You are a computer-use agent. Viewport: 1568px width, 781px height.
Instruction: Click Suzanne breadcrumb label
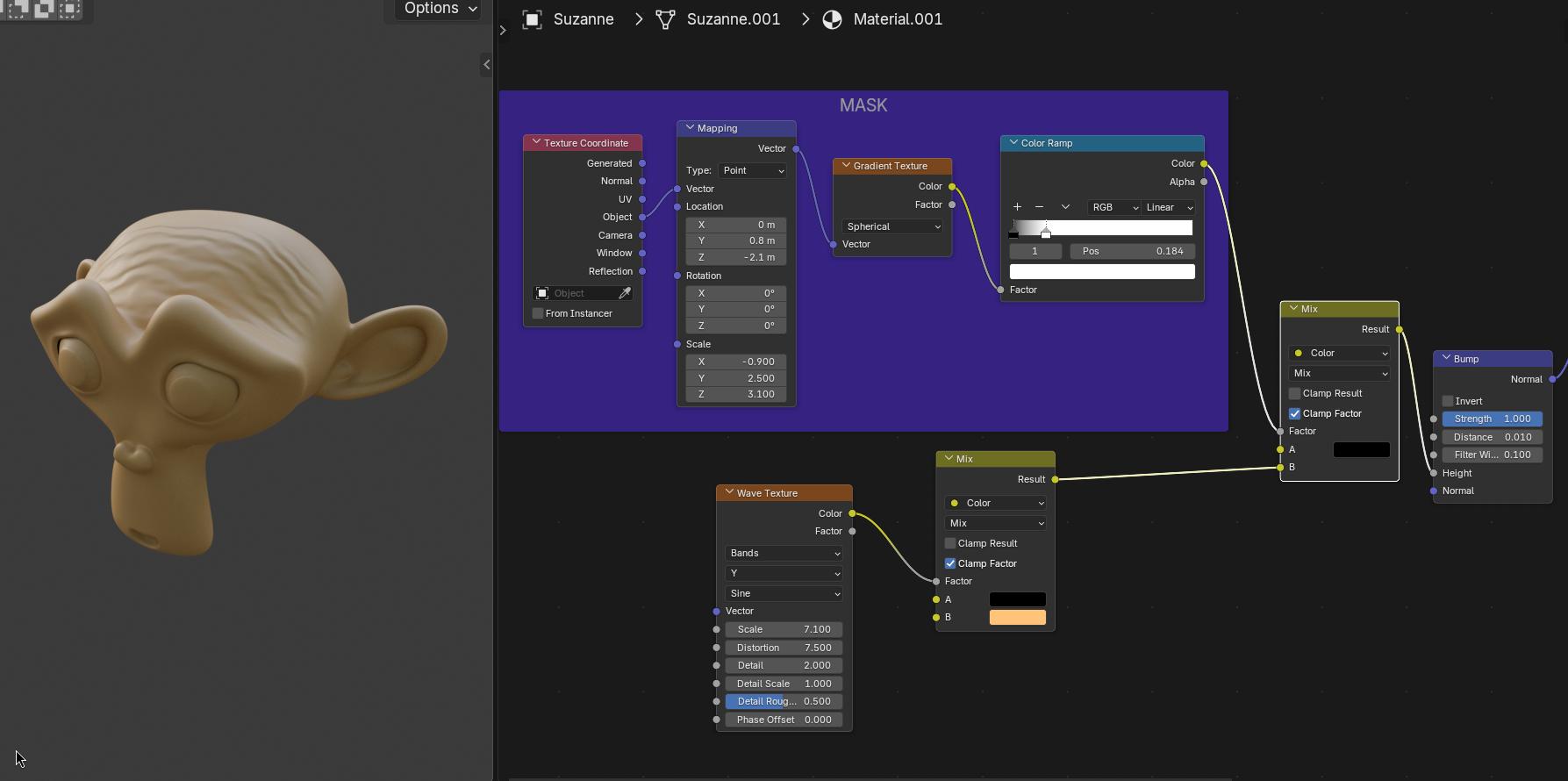pyautogui.click(x=584, y=19)
